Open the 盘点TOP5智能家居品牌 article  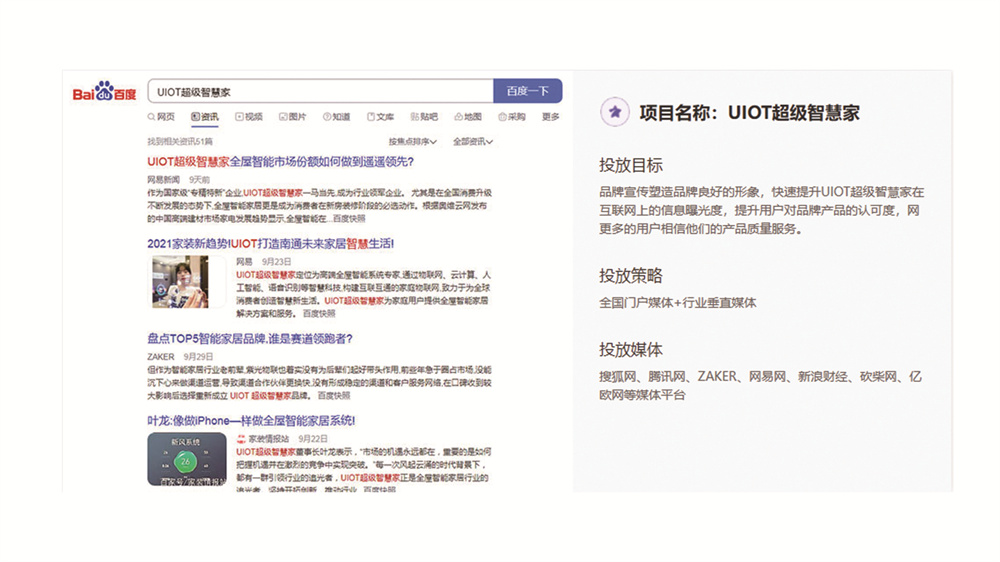(x=249, y=339)
